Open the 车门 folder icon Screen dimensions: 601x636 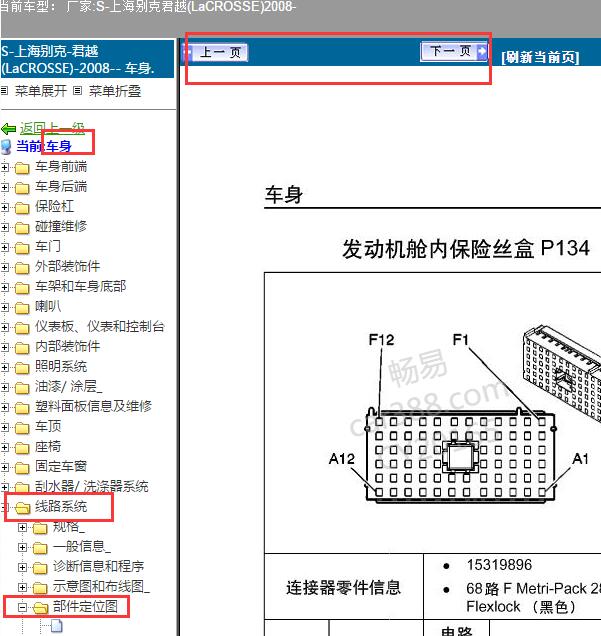[22, 247]
